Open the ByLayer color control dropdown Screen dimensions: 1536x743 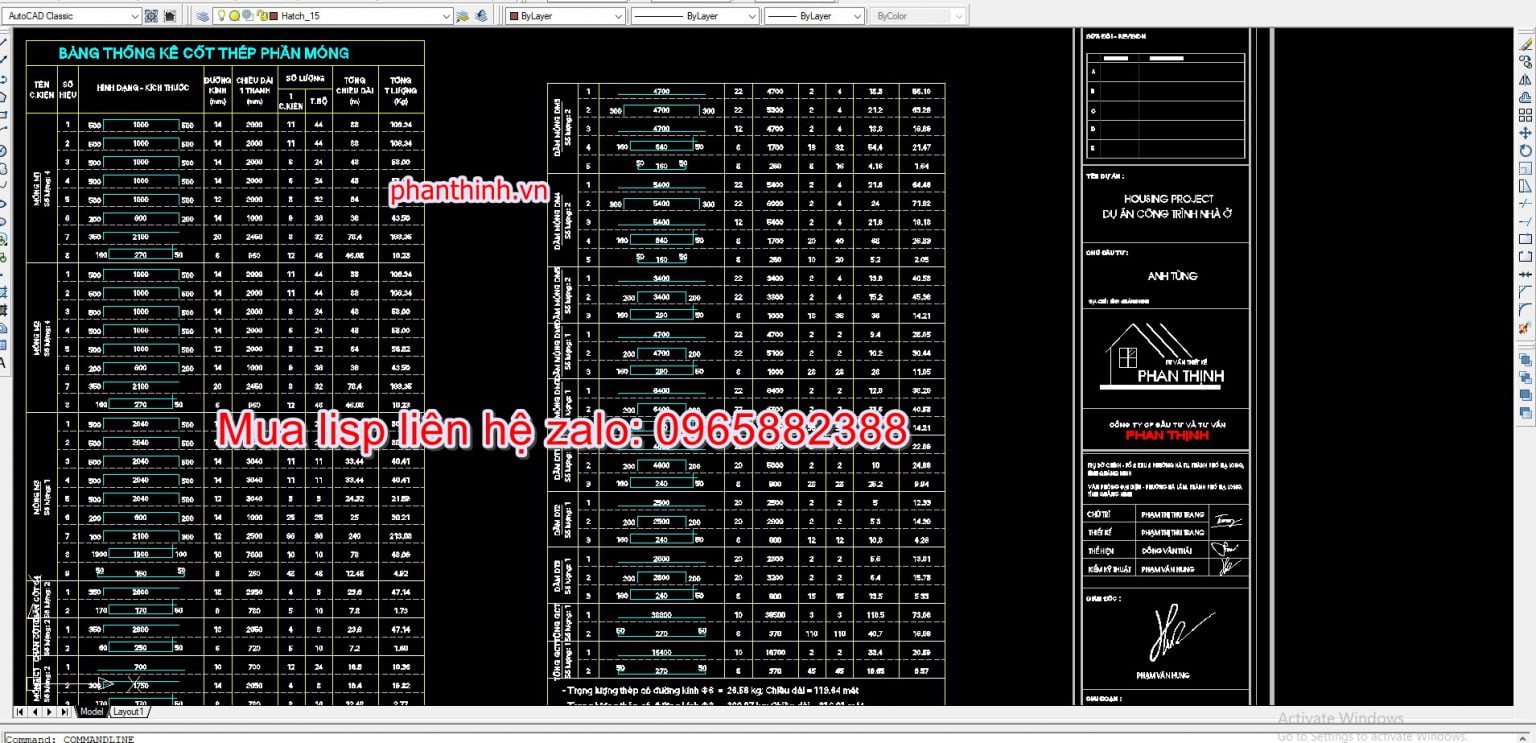click(618, 16)
